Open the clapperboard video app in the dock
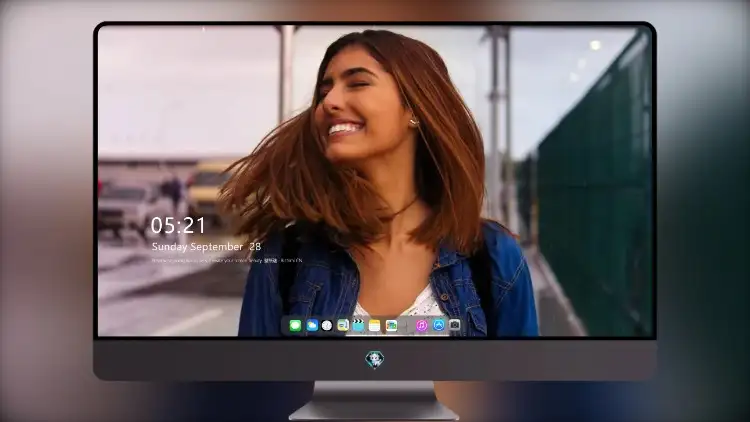This screenshot has width=750, height=422. pyautogui.click(x=358, y=326)
